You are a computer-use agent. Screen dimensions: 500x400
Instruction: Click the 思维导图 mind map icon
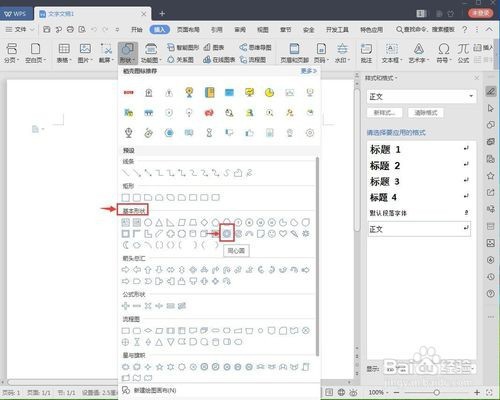pyautogui.click(x=255, y=47)
